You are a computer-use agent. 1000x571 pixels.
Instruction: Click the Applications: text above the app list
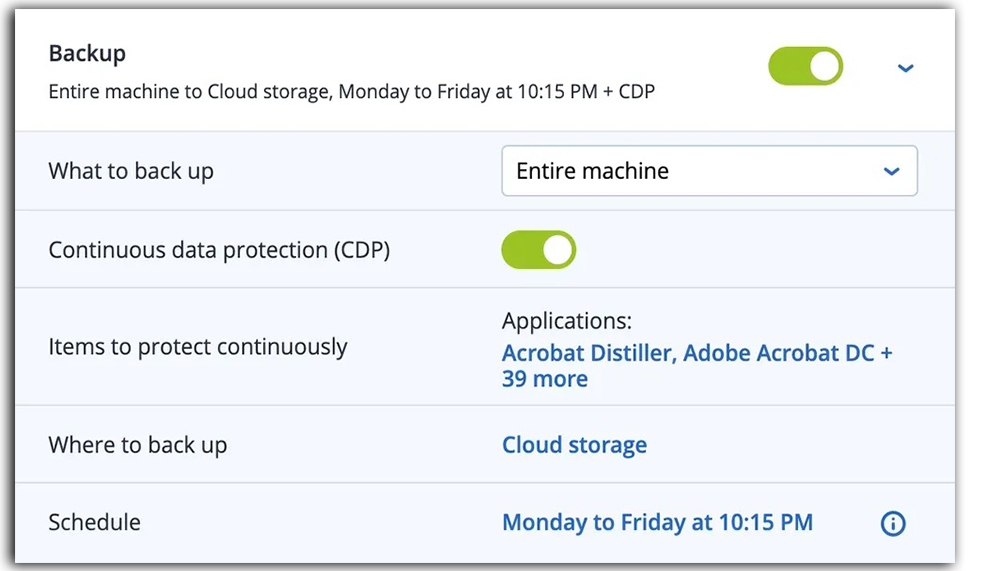click(x=566, y=321)
